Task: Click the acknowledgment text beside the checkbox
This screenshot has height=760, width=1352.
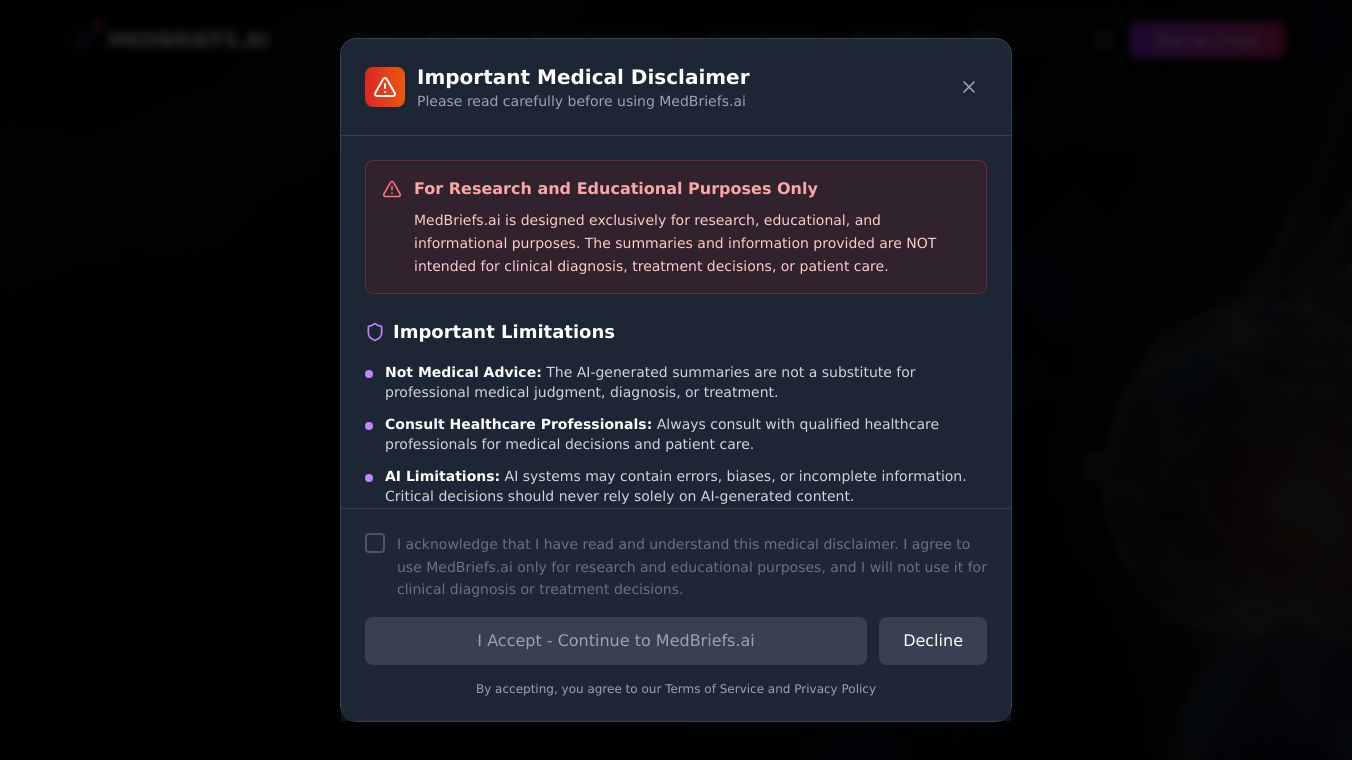Action: 690,566
